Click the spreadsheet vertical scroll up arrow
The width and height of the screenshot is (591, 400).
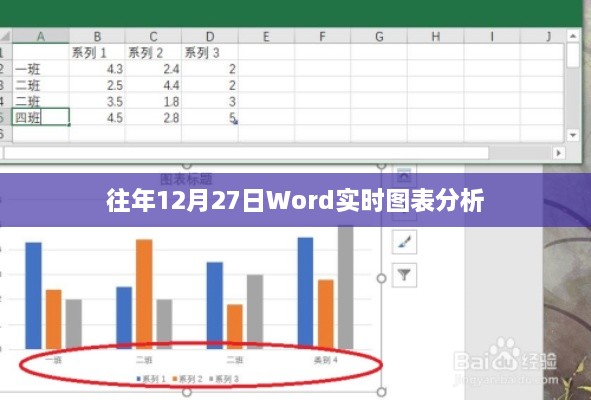[x=573, y=36]
